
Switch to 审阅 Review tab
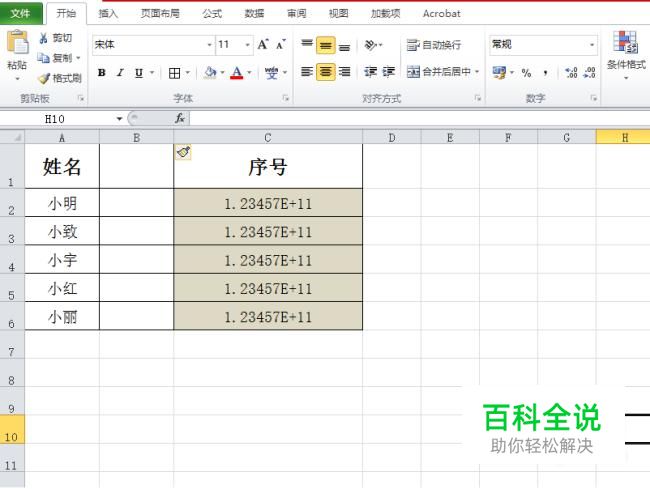pyautogui.click(x=296, y=13)
